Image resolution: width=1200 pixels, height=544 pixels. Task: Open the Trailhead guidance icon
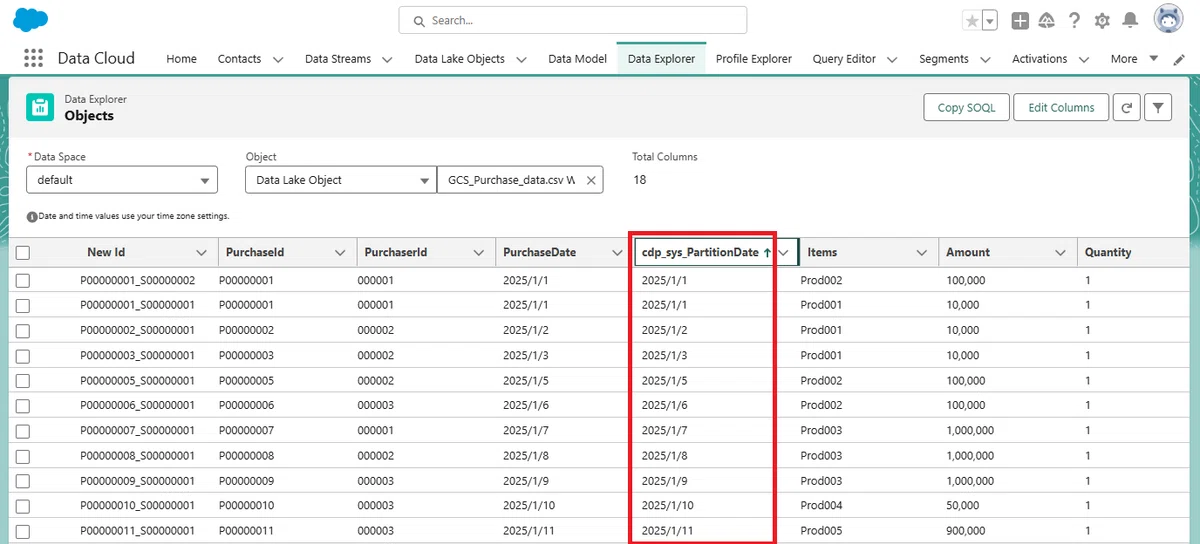(x=1047, y=20)
